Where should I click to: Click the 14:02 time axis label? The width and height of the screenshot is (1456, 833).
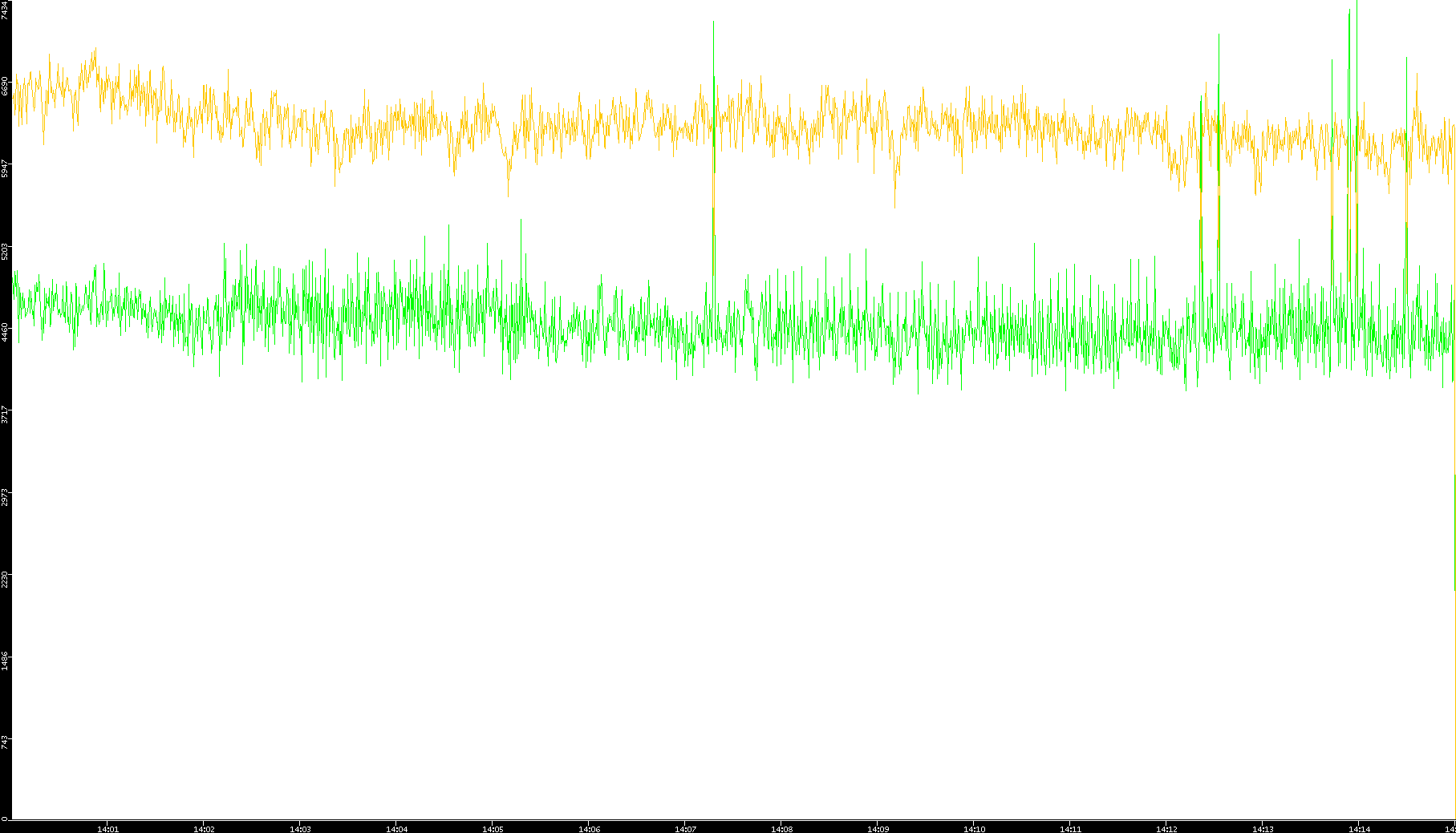204,829
